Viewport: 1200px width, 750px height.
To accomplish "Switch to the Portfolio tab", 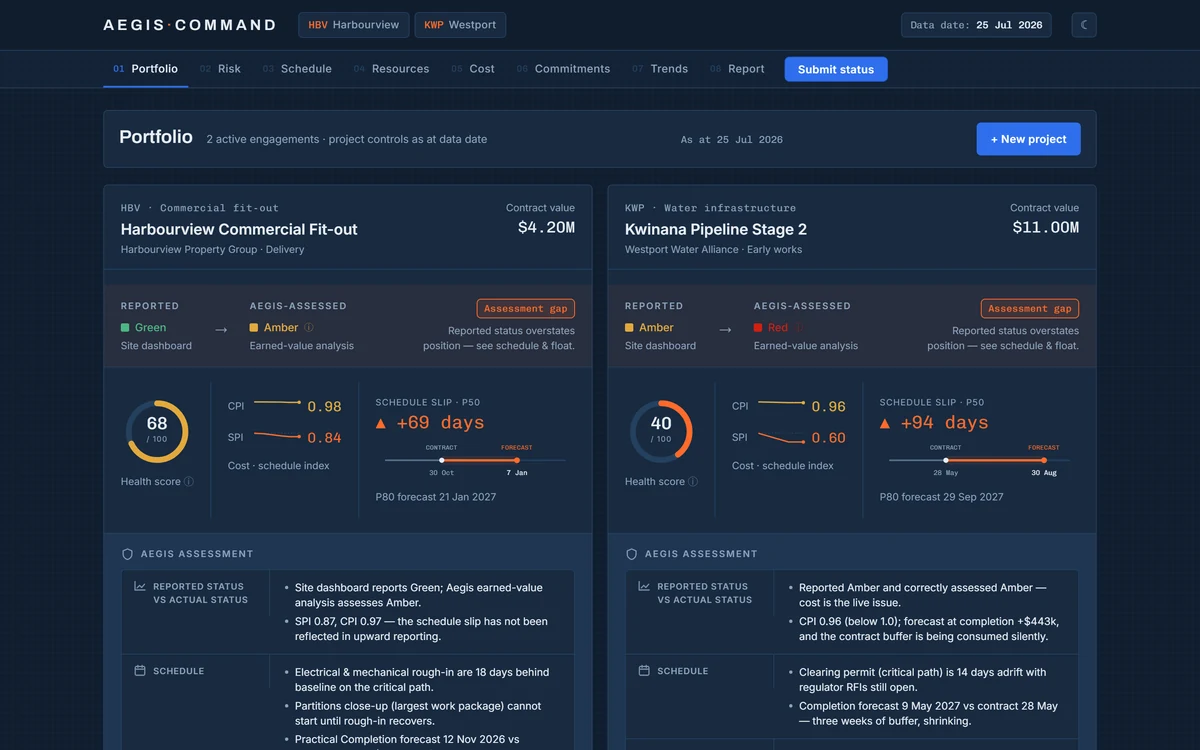I will point(145,69).
